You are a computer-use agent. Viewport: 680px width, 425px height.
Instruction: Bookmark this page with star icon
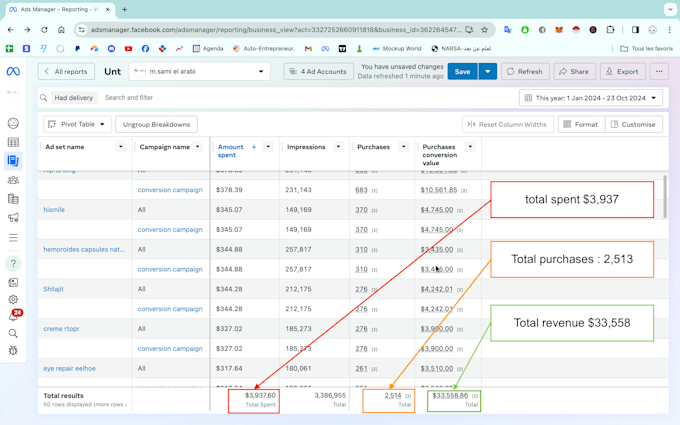pos(484,30)
